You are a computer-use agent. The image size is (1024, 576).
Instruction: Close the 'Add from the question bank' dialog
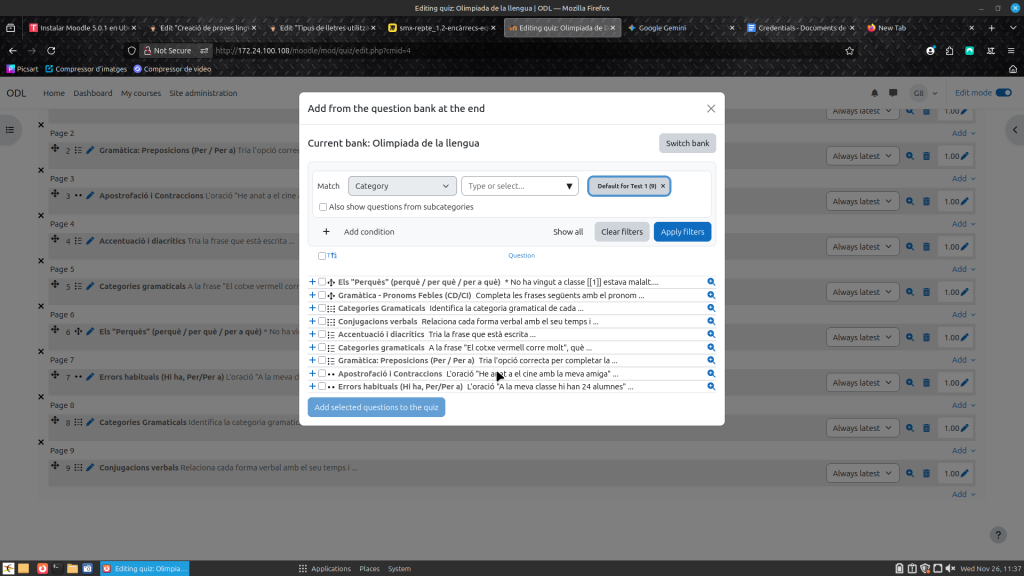711,108
